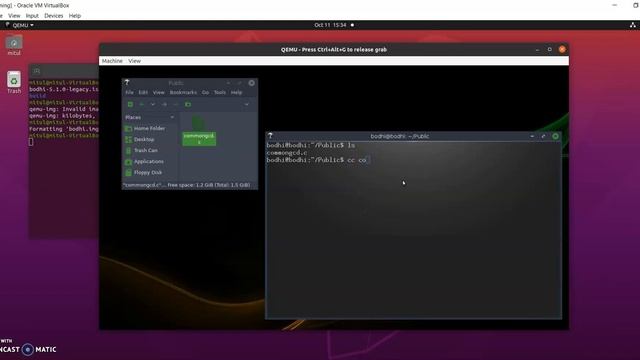The image size is (640, 360).
Task: Open the VirtualBox Help menu
Action: point(75,16)
